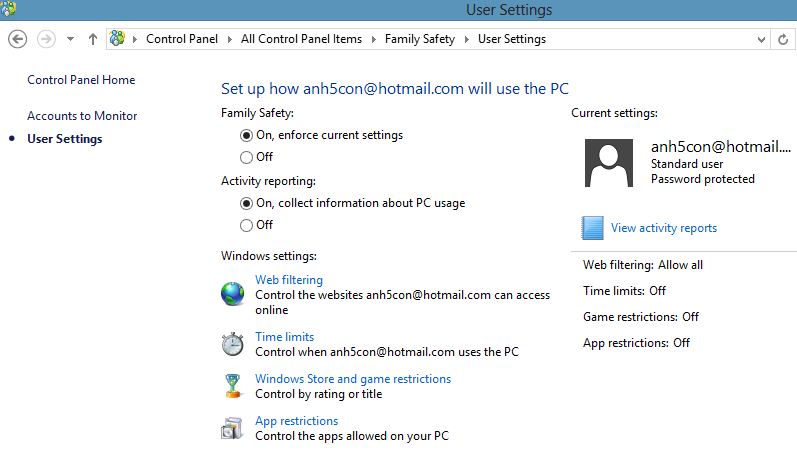Click the 'Password protected' account label
797x450 pixels.
[703, 179]
